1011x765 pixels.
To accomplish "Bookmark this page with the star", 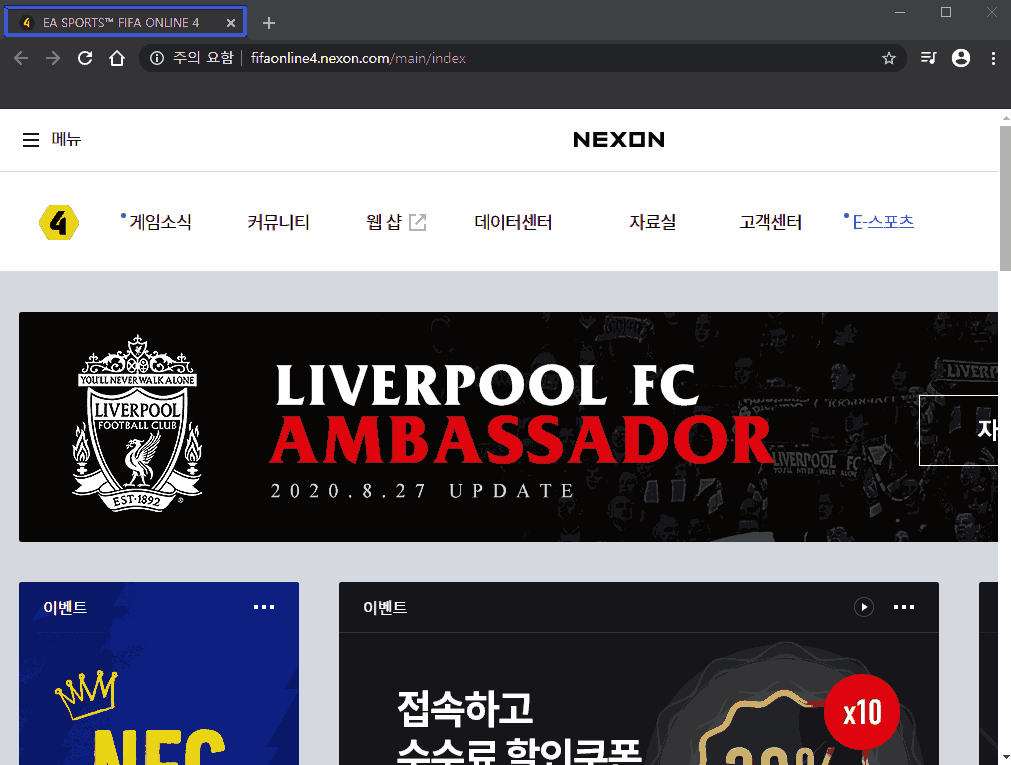I will pyautogui.click(x=888, y=58).
